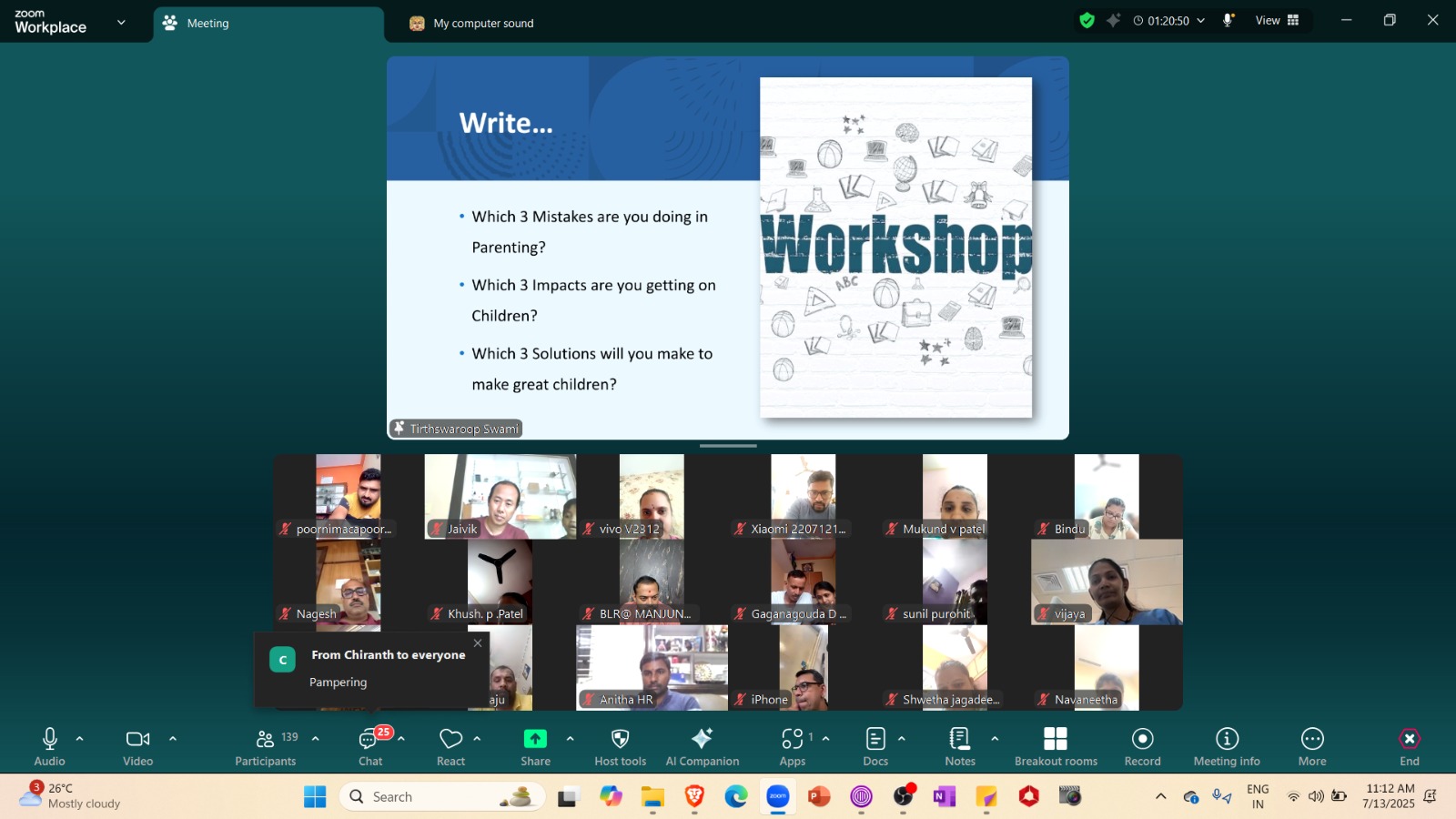This screenshot has width=1456, height=819.
Task: Select the My computer sound tab
Action: tap(482, 24)
